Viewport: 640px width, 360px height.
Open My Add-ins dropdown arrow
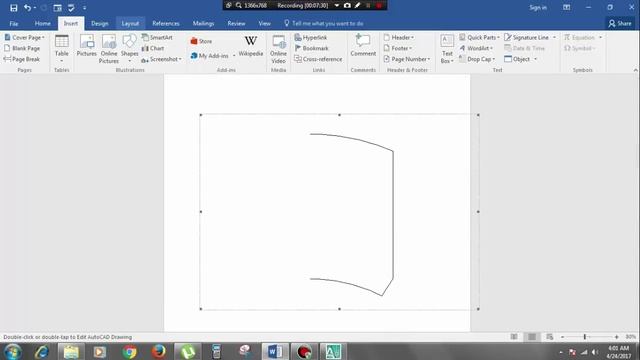coord(234,56)
